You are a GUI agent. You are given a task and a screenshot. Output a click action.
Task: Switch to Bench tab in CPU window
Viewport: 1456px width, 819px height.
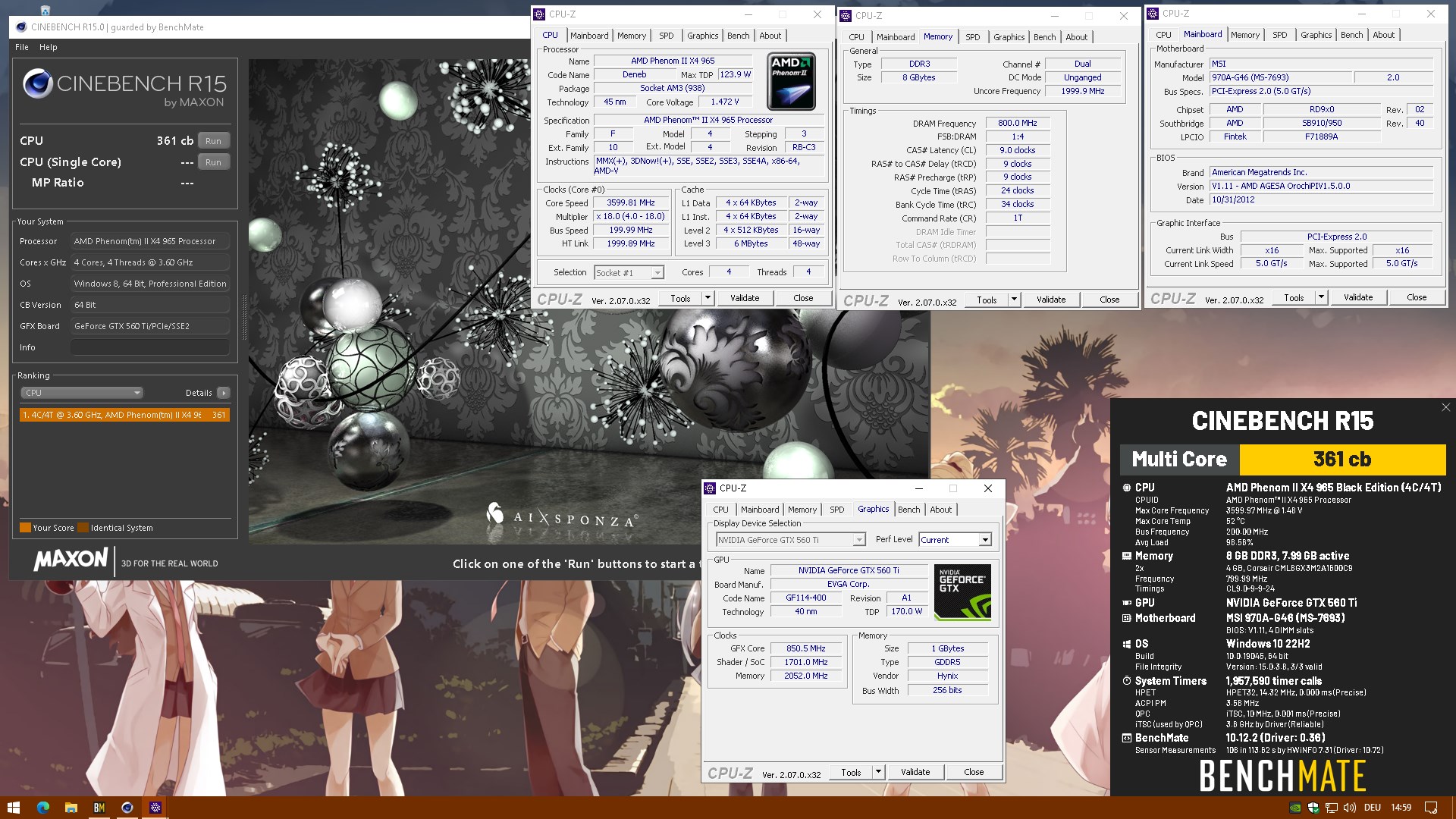pyautogui.click(x=738, y=36)
